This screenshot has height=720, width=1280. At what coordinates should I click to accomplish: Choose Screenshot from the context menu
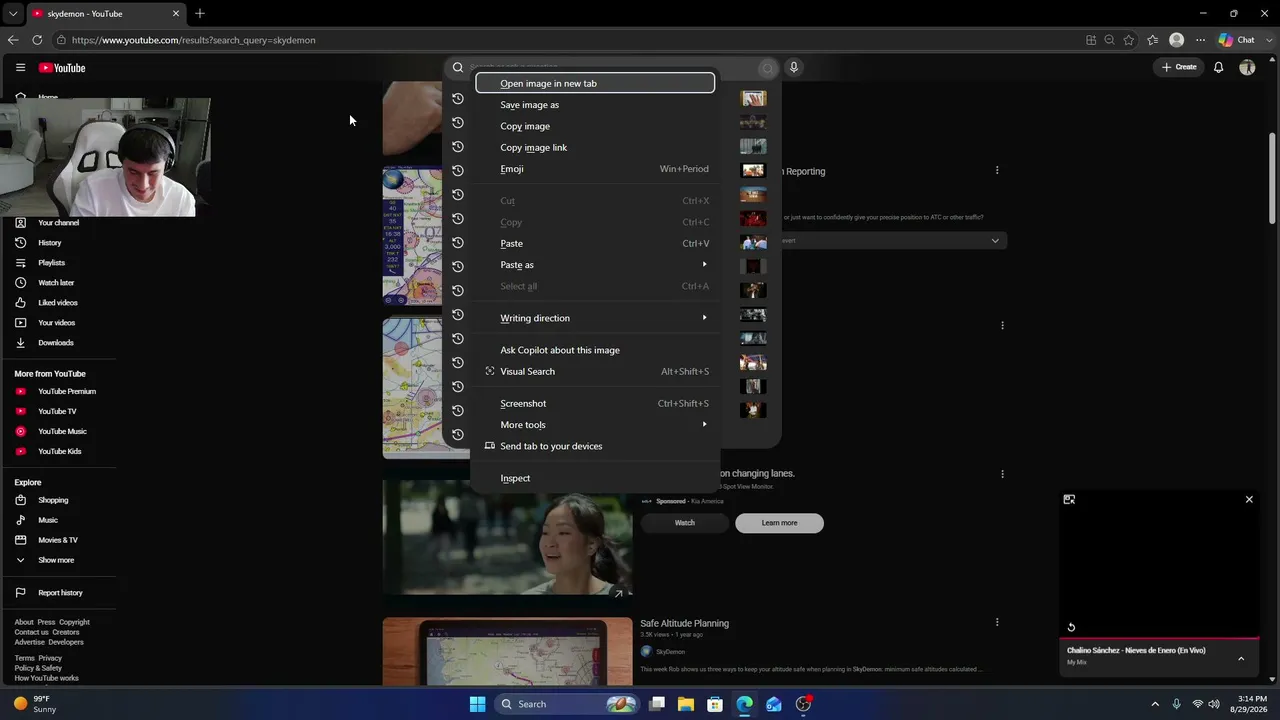(595, 403)
